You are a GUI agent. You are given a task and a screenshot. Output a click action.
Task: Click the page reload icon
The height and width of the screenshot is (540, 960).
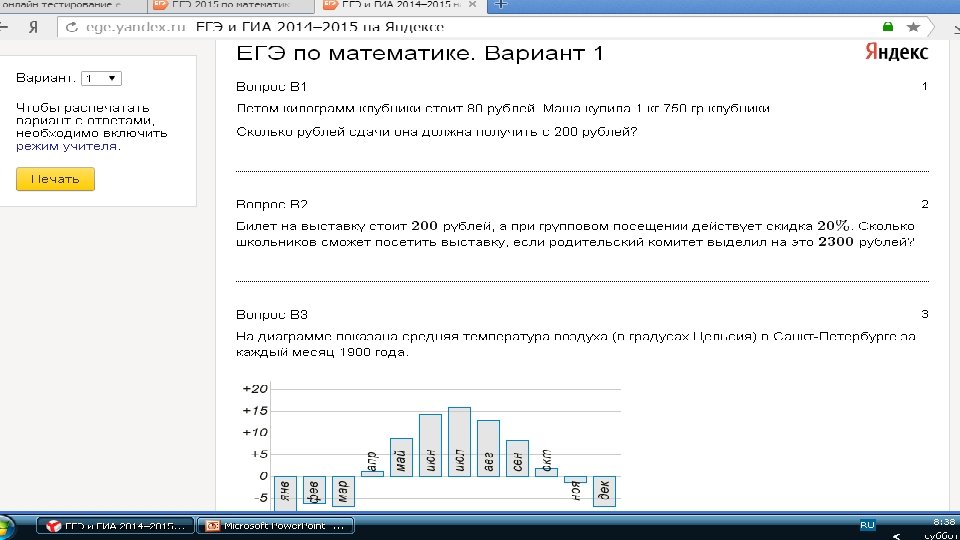click(72, 27)
